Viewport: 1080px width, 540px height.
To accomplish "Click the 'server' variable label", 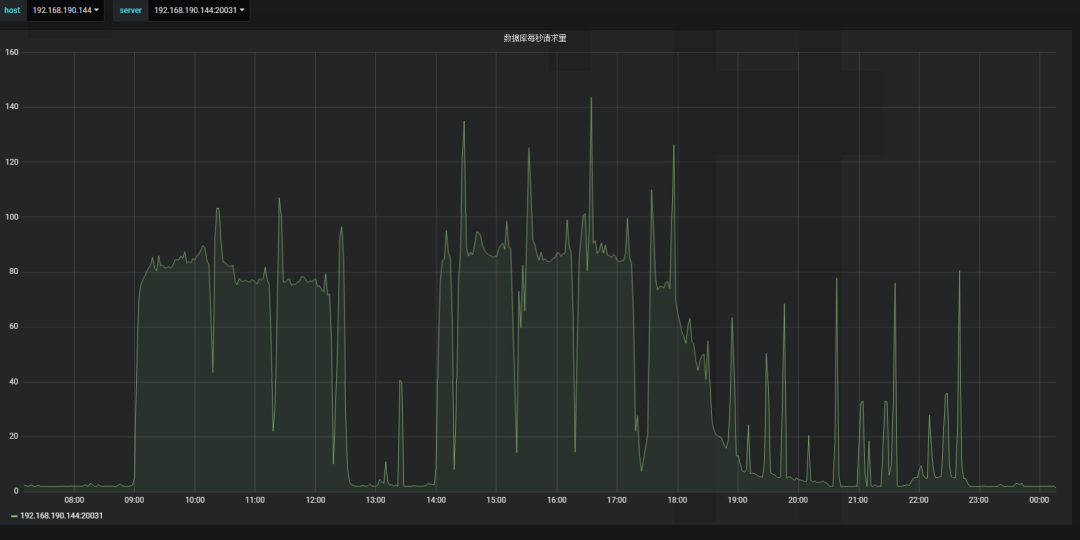I will pos(131,10).
